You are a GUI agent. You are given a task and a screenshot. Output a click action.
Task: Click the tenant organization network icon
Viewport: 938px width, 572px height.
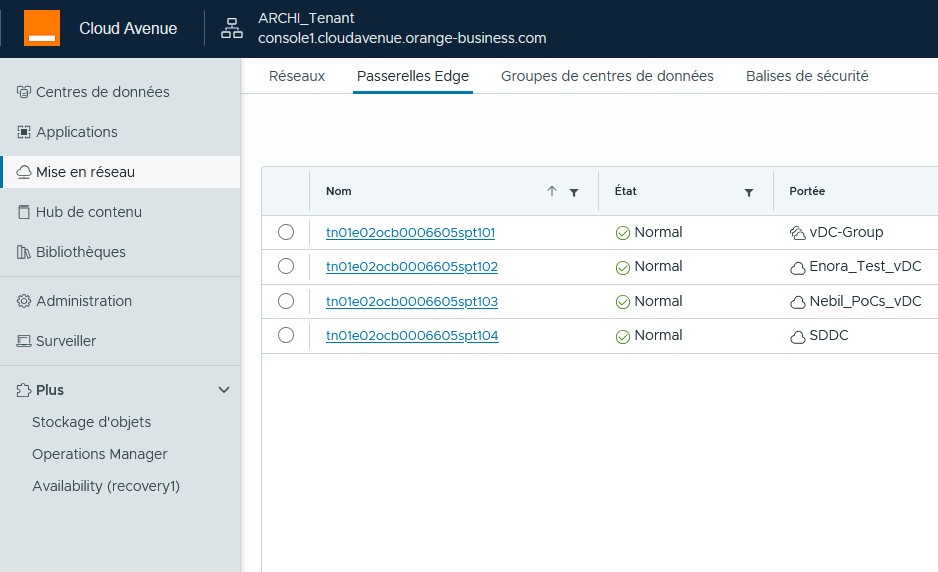point(232,29)
